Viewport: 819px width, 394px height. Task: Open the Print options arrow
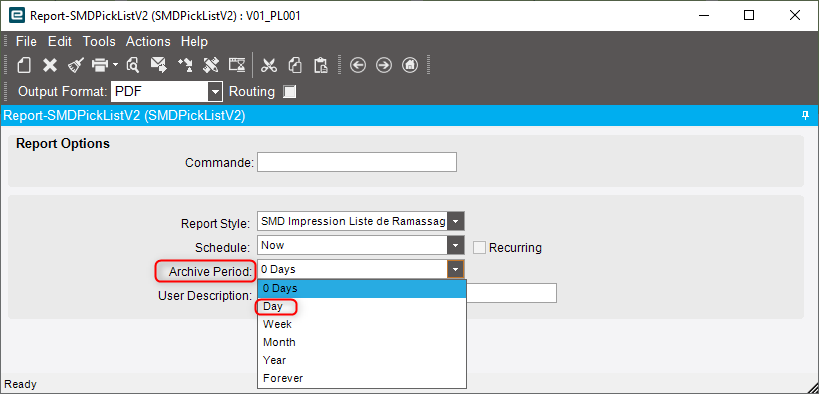click(115, 65)
